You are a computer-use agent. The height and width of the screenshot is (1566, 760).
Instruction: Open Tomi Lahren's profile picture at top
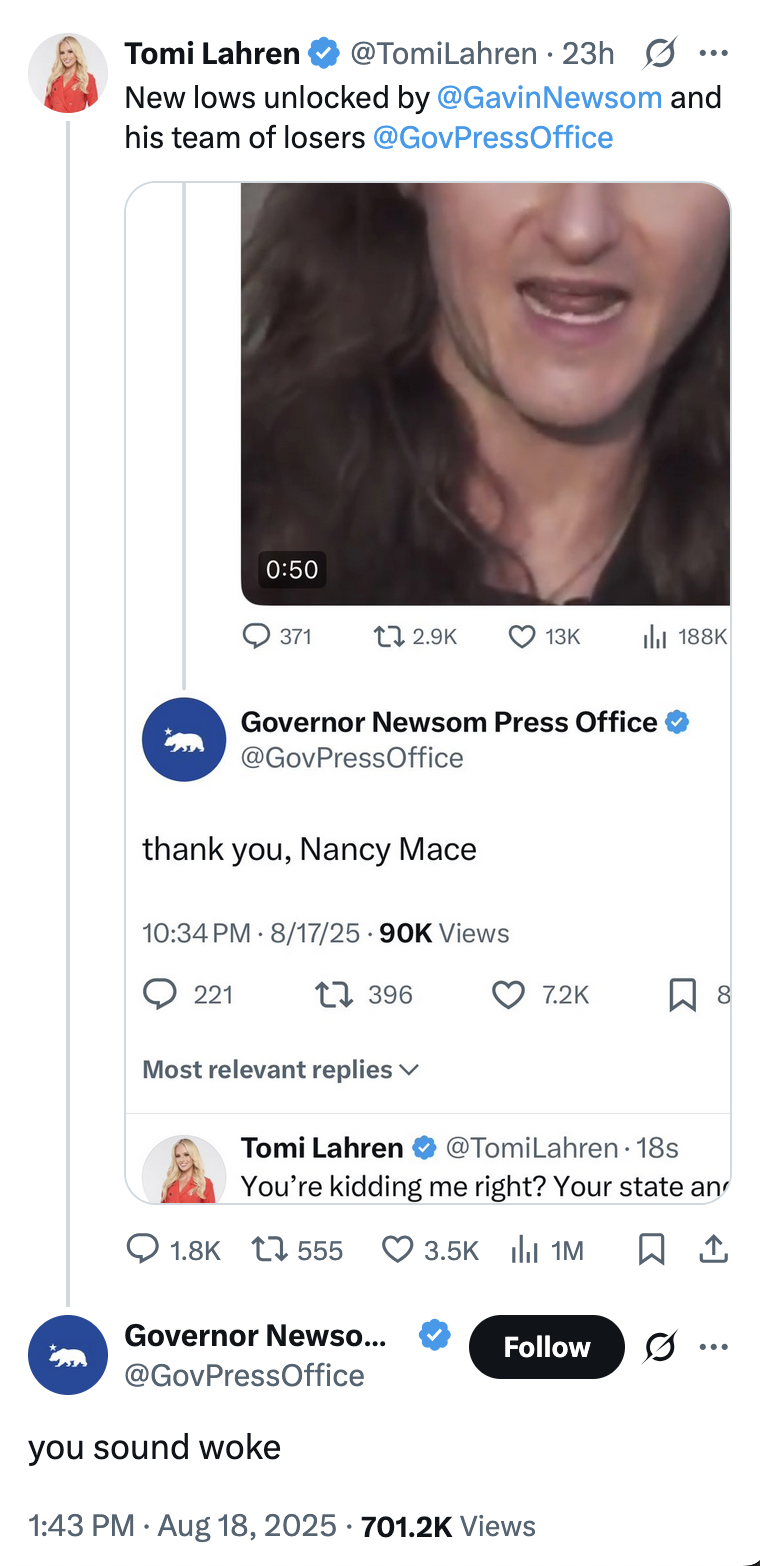click(x=68, y=73)
